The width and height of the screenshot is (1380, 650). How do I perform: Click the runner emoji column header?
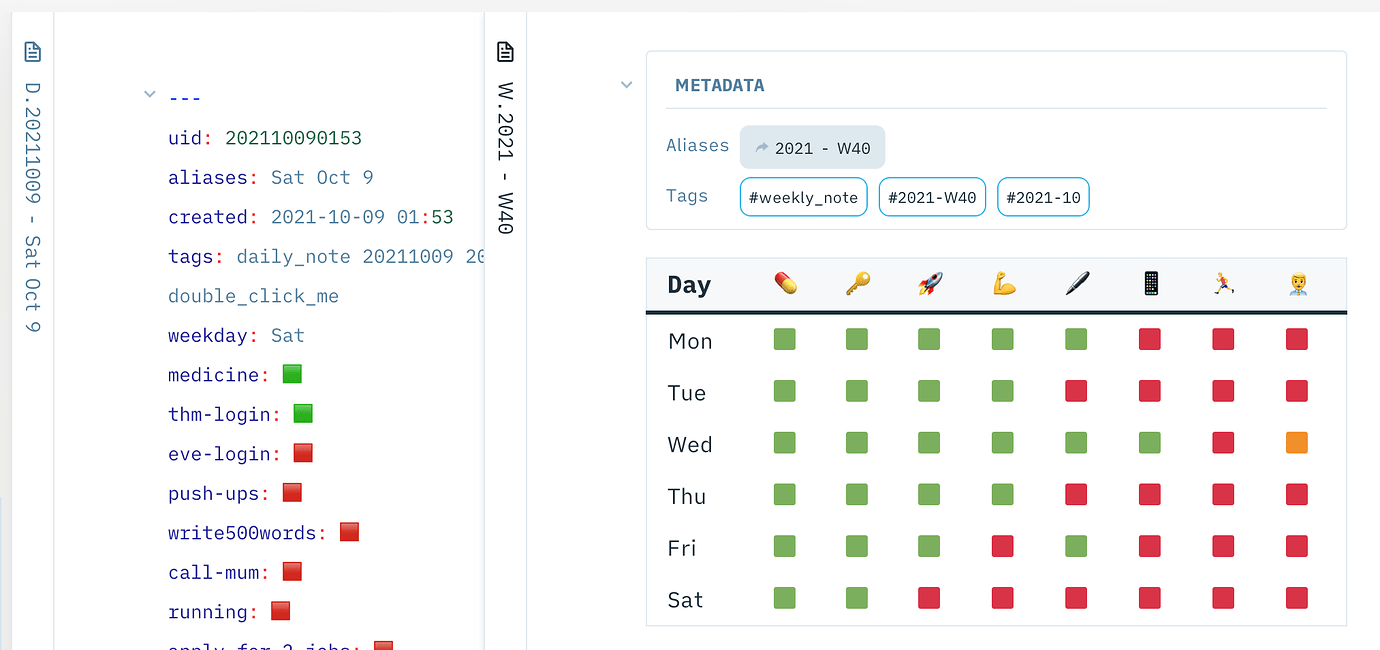coord(1223,284)
